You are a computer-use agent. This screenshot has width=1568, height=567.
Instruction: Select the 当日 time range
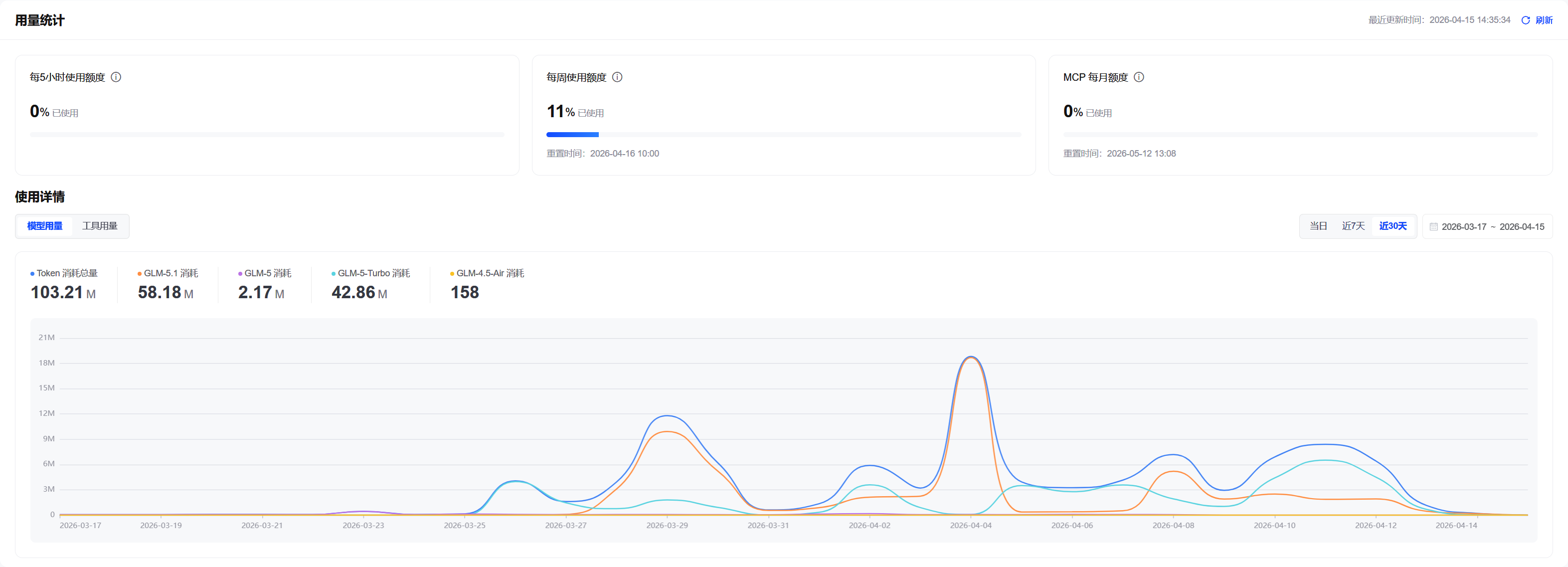pos(1318,226)
